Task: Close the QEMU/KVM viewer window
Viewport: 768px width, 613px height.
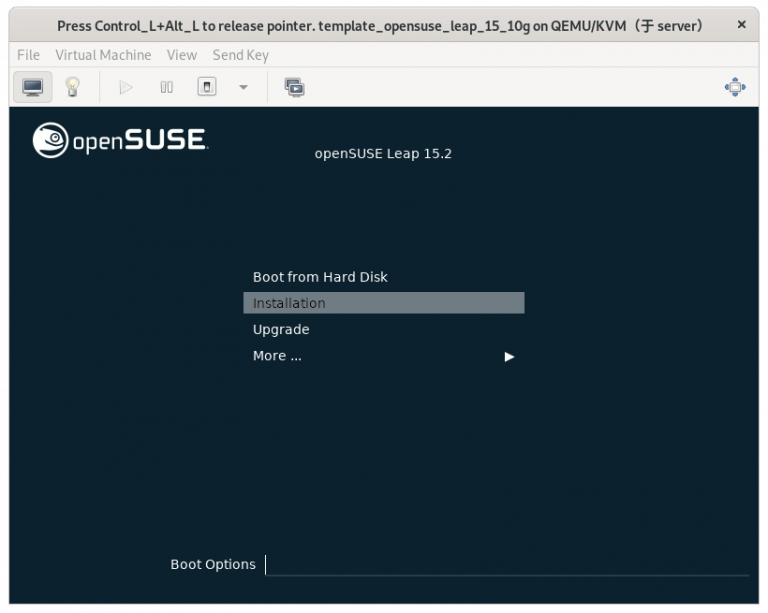Action: 742,24
